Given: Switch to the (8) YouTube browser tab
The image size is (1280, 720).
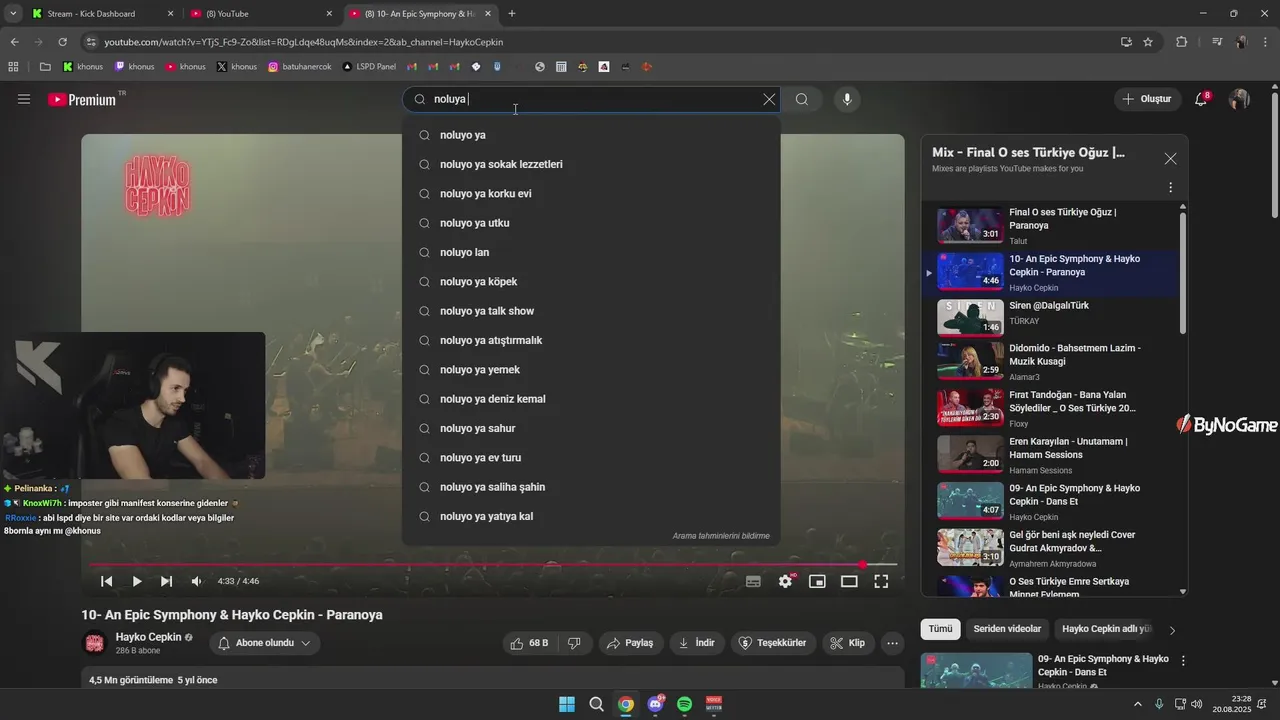Looking at the screenshot, I should click(262, 14).
